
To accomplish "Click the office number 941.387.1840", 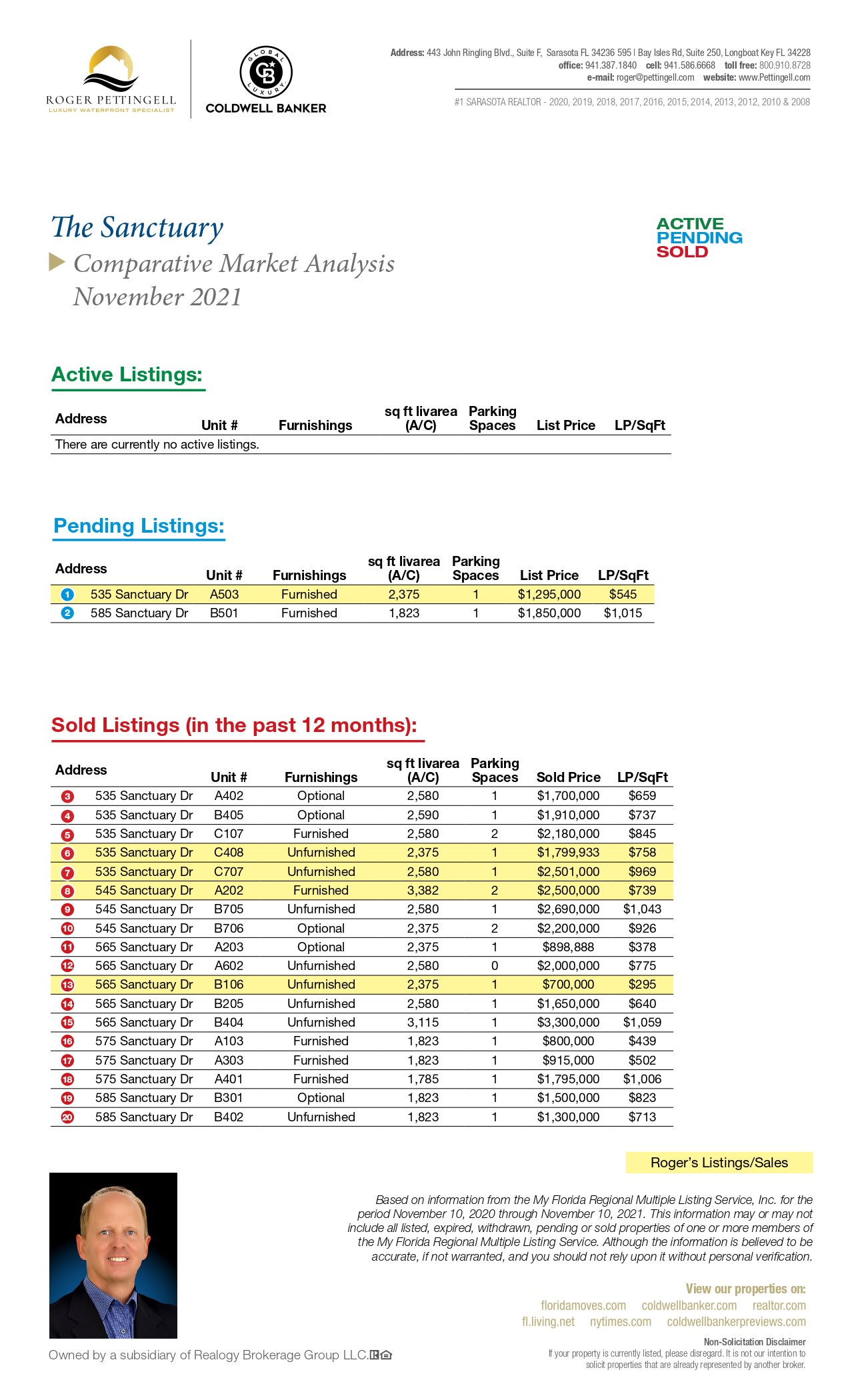I will [x=611, y=65].
